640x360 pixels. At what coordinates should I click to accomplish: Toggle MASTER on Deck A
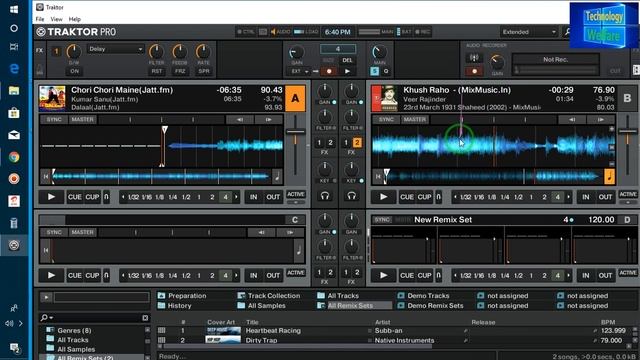82,120
